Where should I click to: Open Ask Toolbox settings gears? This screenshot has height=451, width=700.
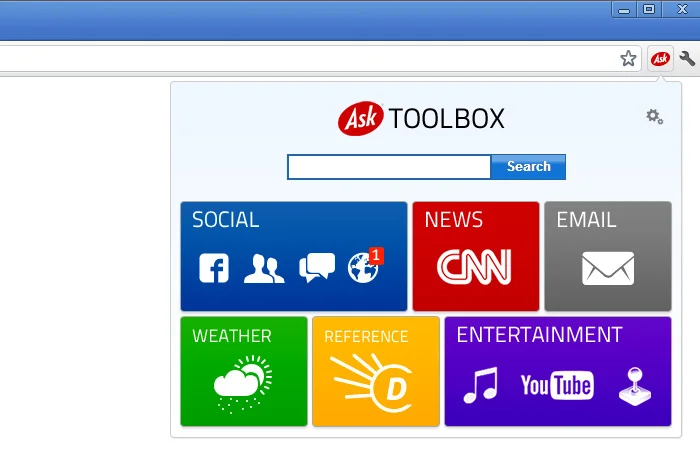[x=654, y=117]
